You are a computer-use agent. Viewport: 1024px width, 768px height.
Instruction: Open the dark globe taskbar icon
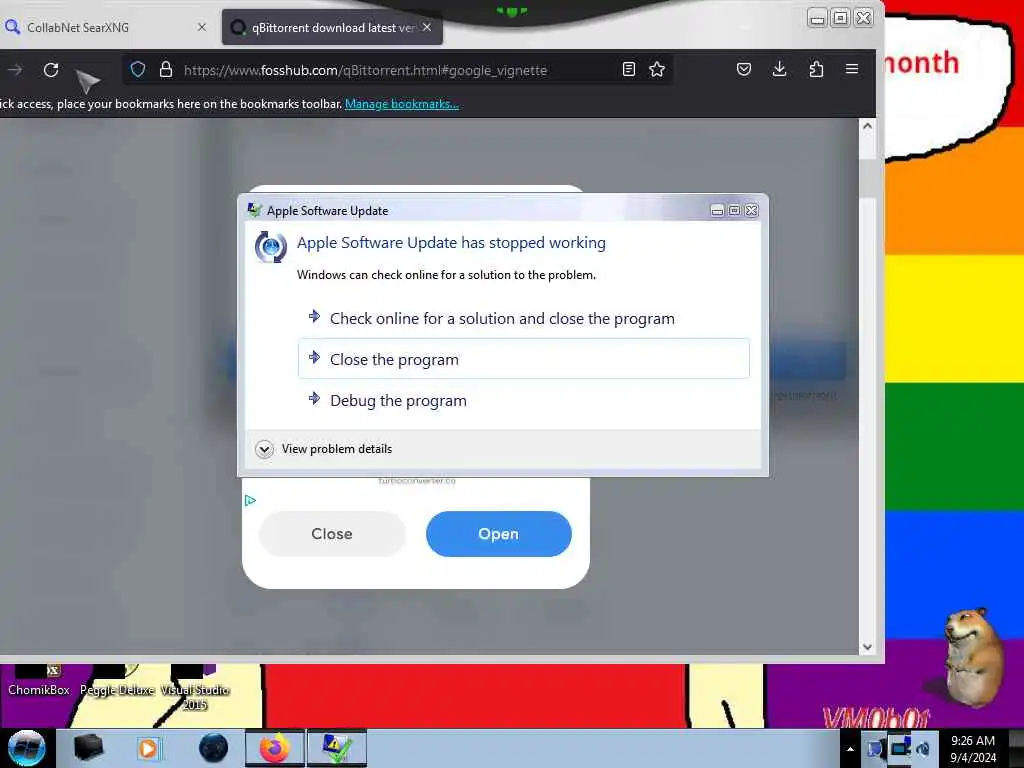click(214, 748)
